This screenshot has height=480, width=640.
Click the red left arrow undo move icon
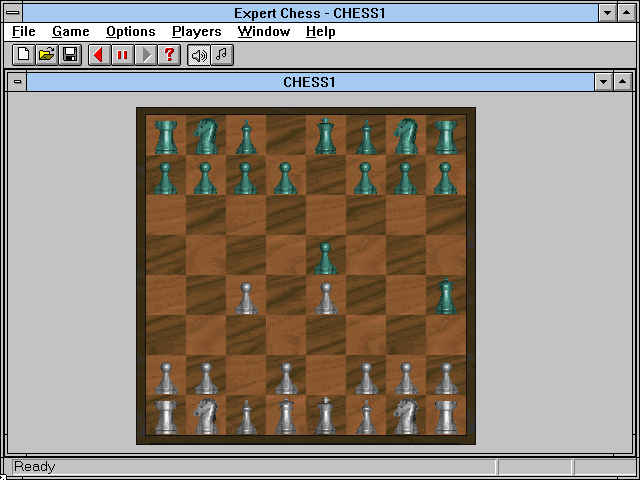click(x=99, y=55)
